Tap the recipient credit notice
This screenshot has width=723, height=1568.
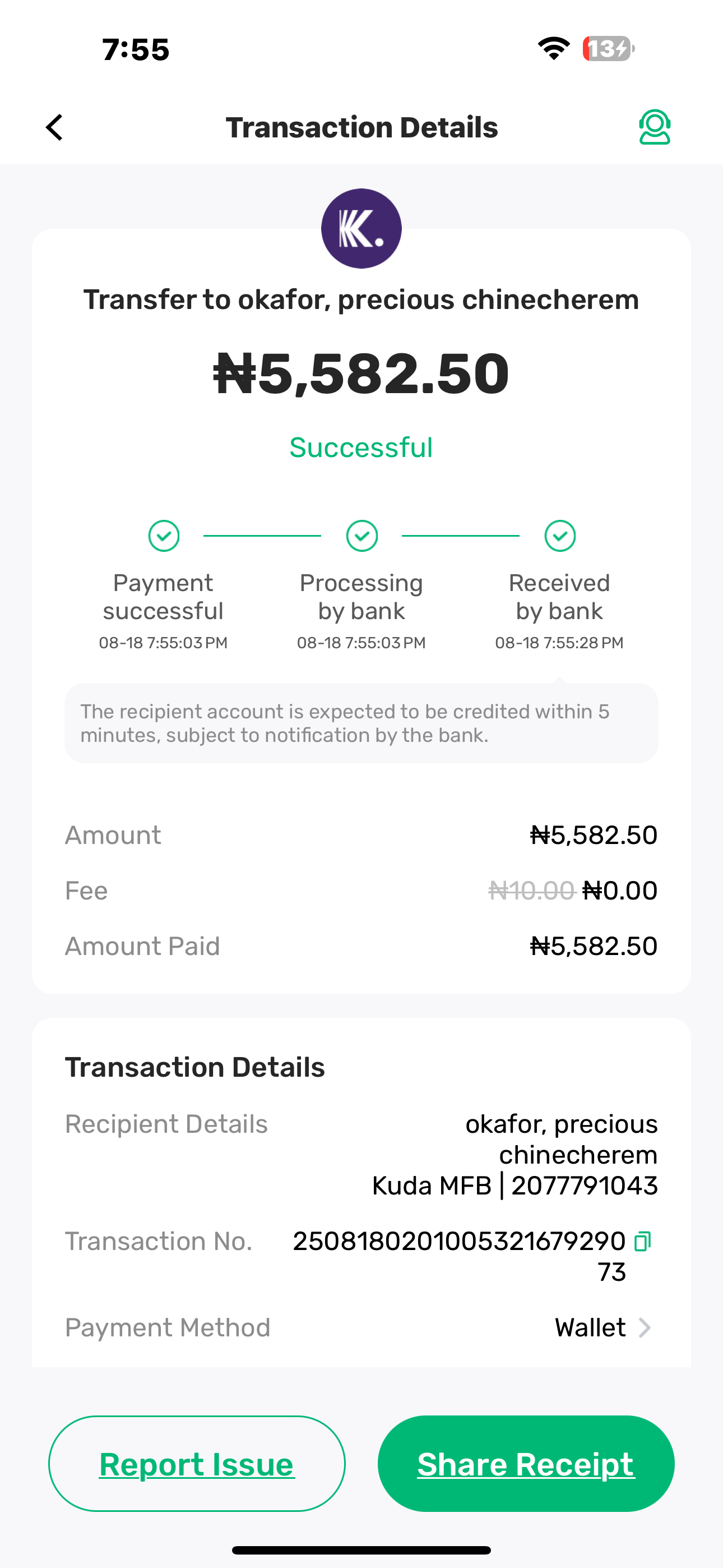[361, 723]
